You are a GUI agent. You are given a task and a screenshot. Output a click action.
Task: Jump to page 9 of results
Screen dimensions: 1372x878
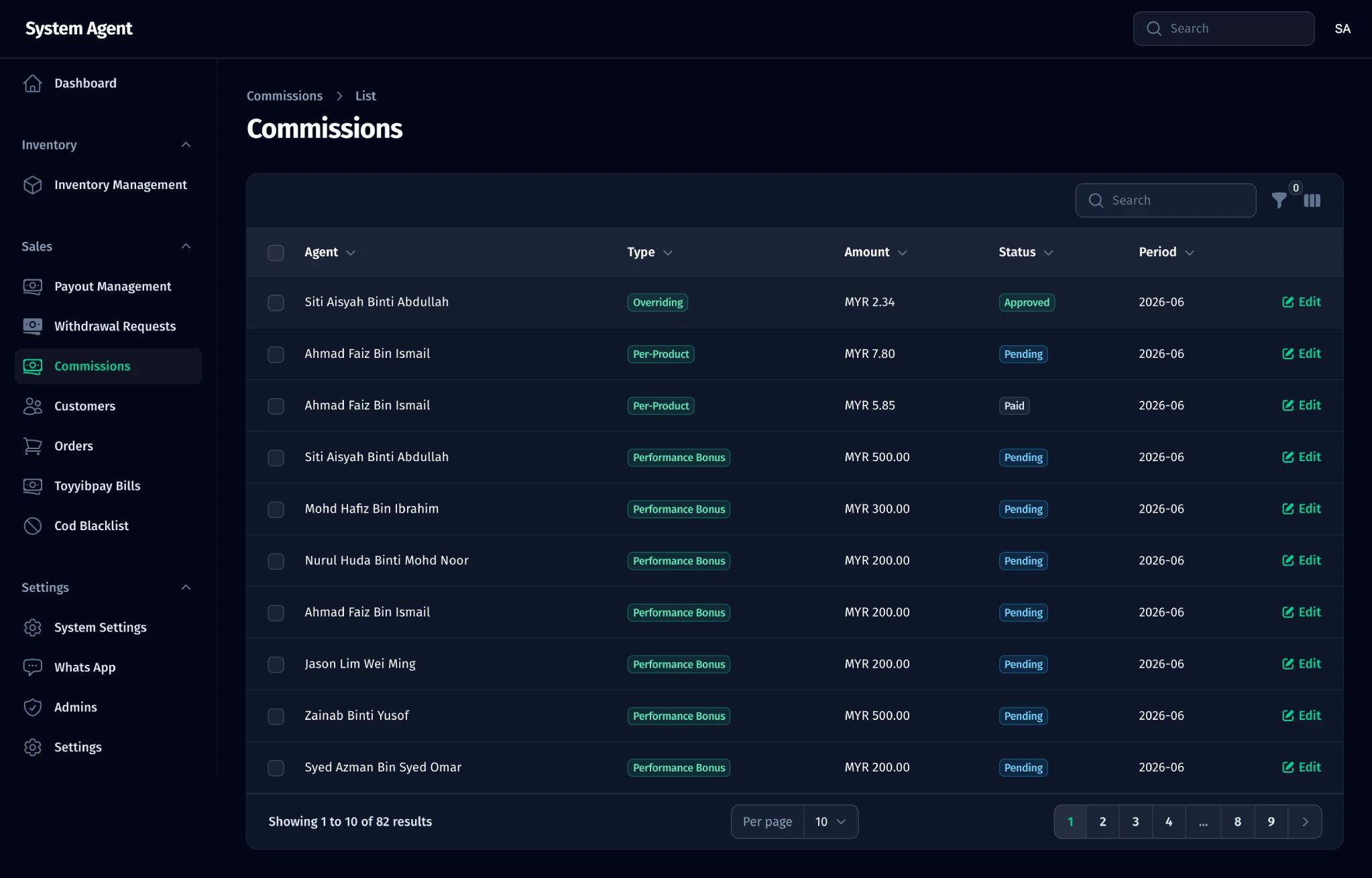click(1271, 822)
